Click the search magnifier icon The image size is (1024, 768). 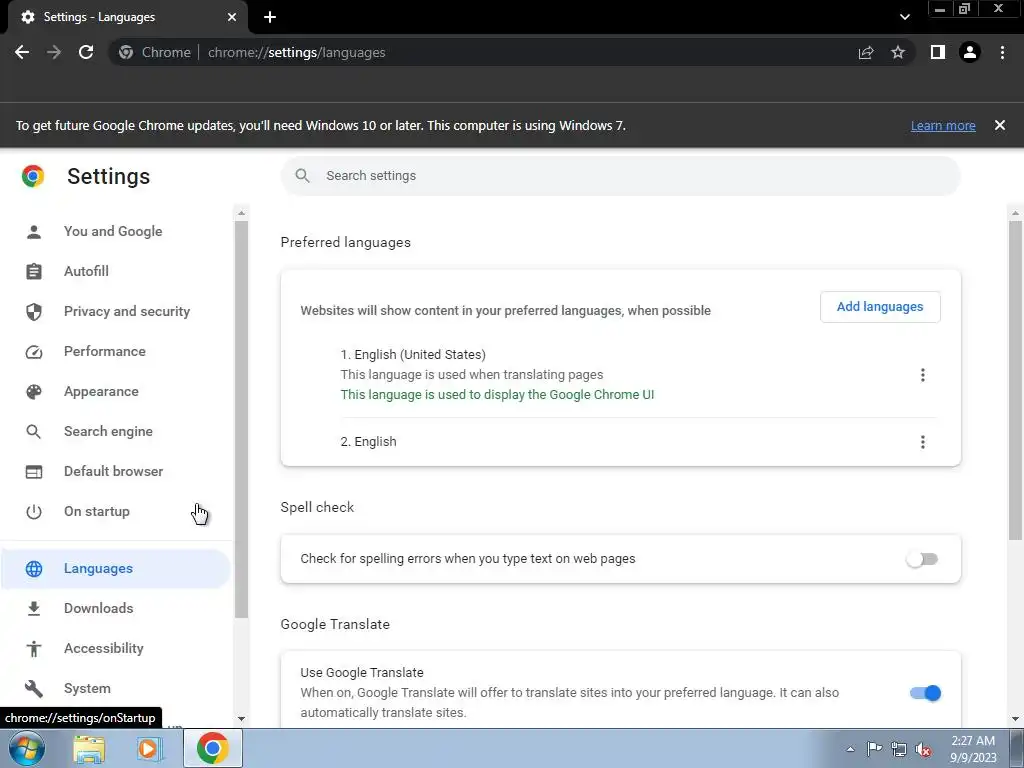pyautogui.click(x=302, y=176)
